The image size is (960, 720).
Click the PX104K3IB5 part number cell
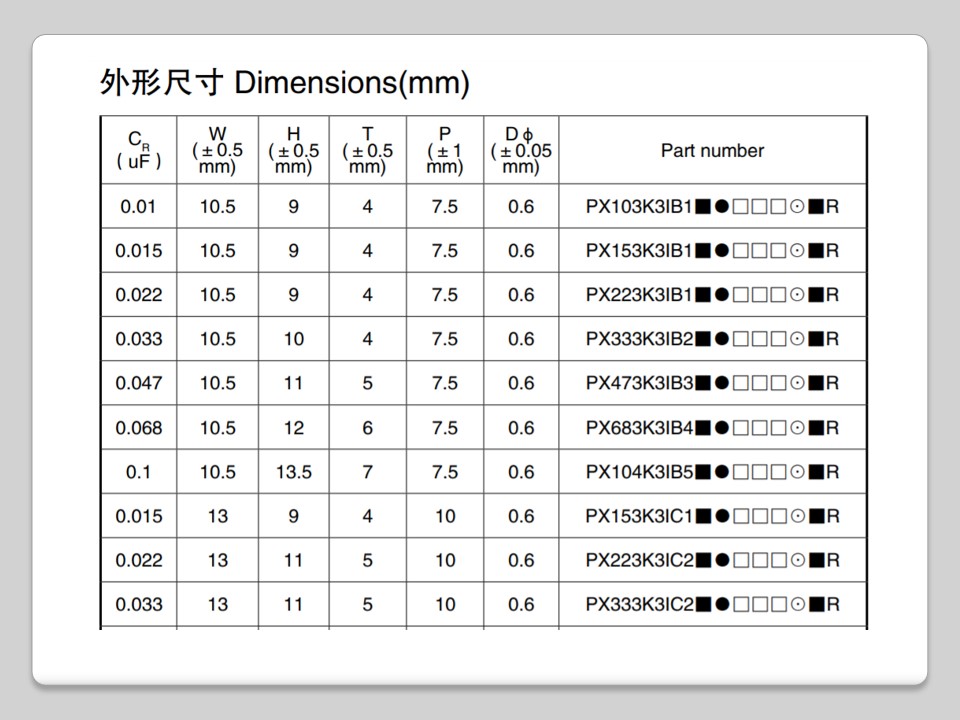coord(712,472)
